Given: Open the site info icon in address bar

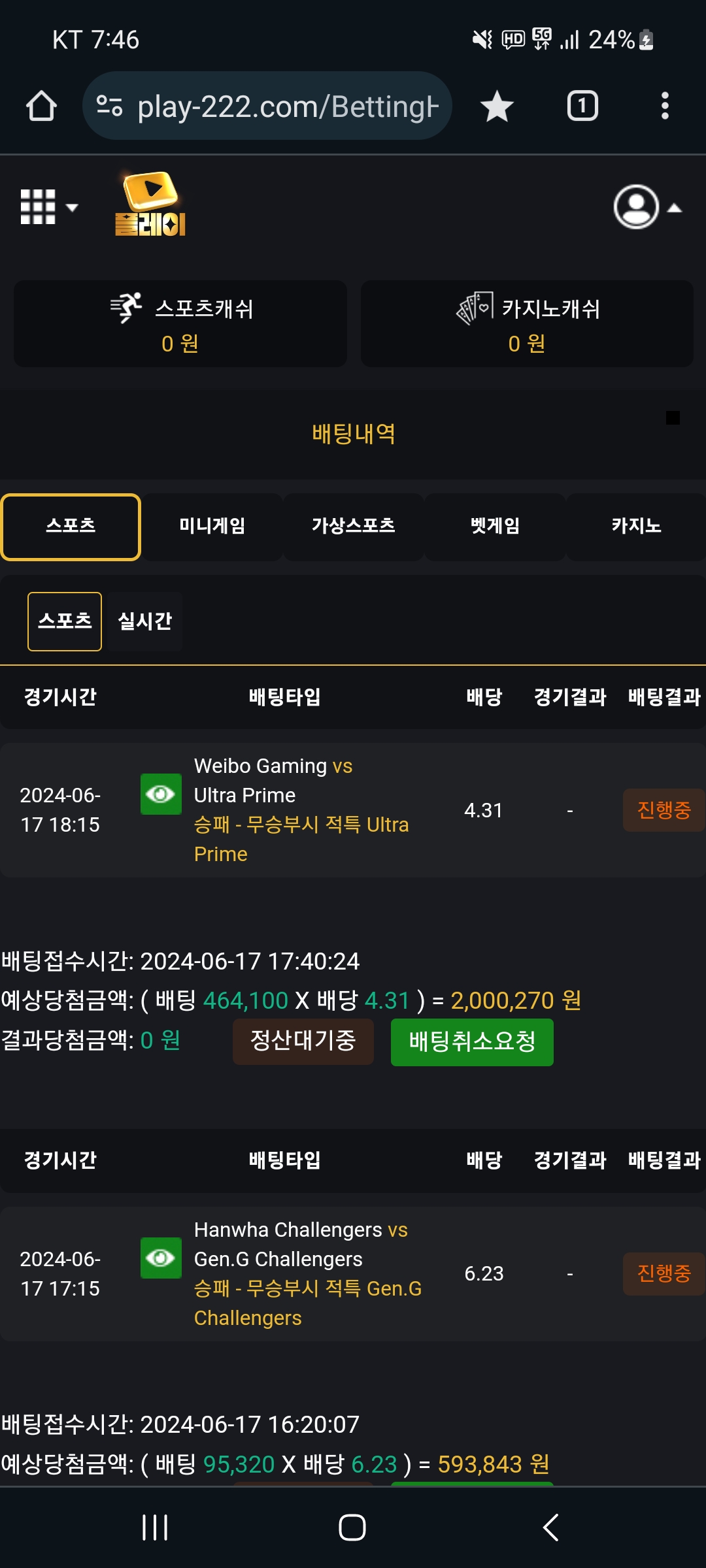Looking at the screenshot, I should pos(109,106).
